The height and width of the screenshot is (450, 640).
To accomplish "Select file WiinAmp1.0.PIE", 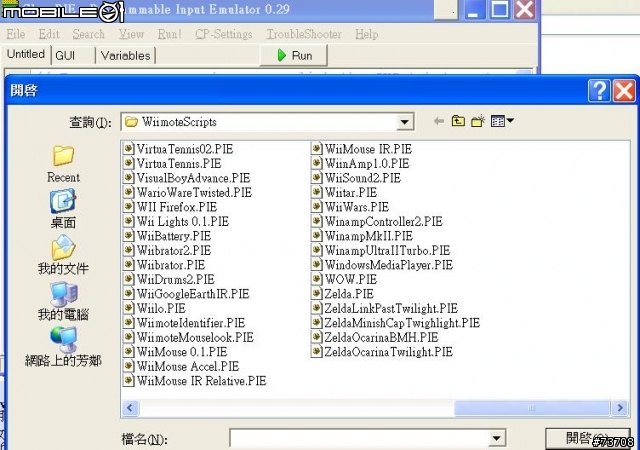I will (367, 163).
